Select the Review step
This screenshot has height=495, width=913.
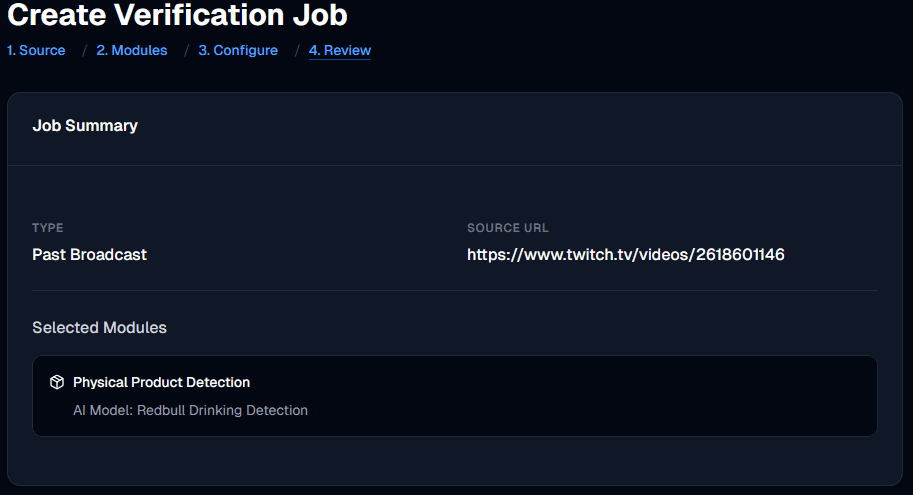tap(339, 50)
